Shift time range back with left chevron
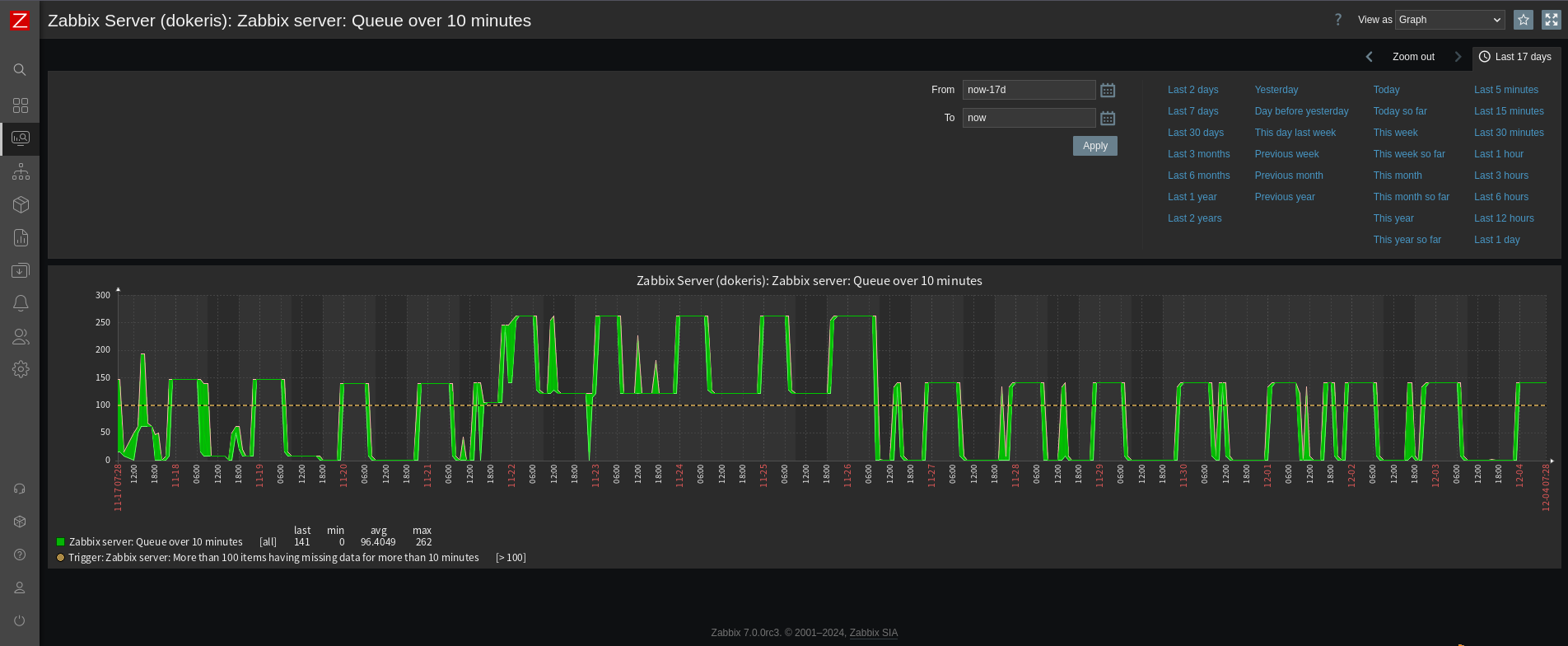Viewport: 1568px width, 646px height. click(1370, 57)
